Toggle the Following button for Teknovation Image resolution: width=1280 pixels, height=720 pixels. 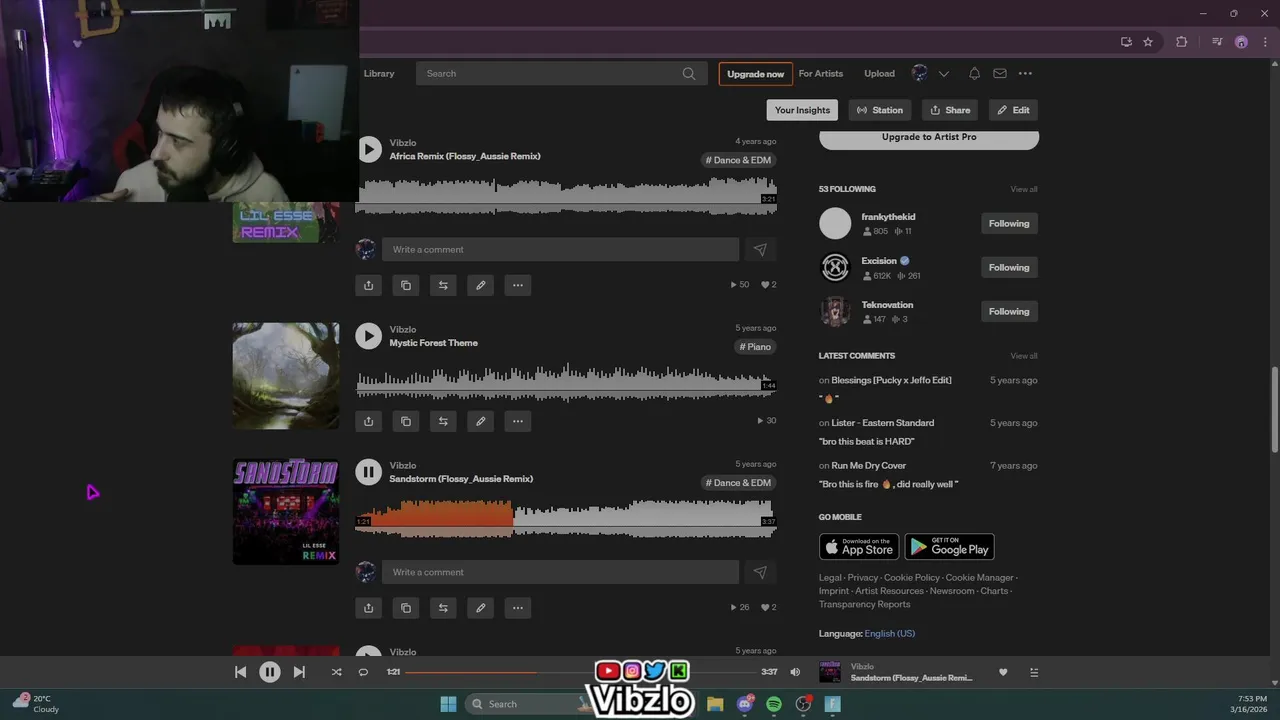click(1009, 312)
